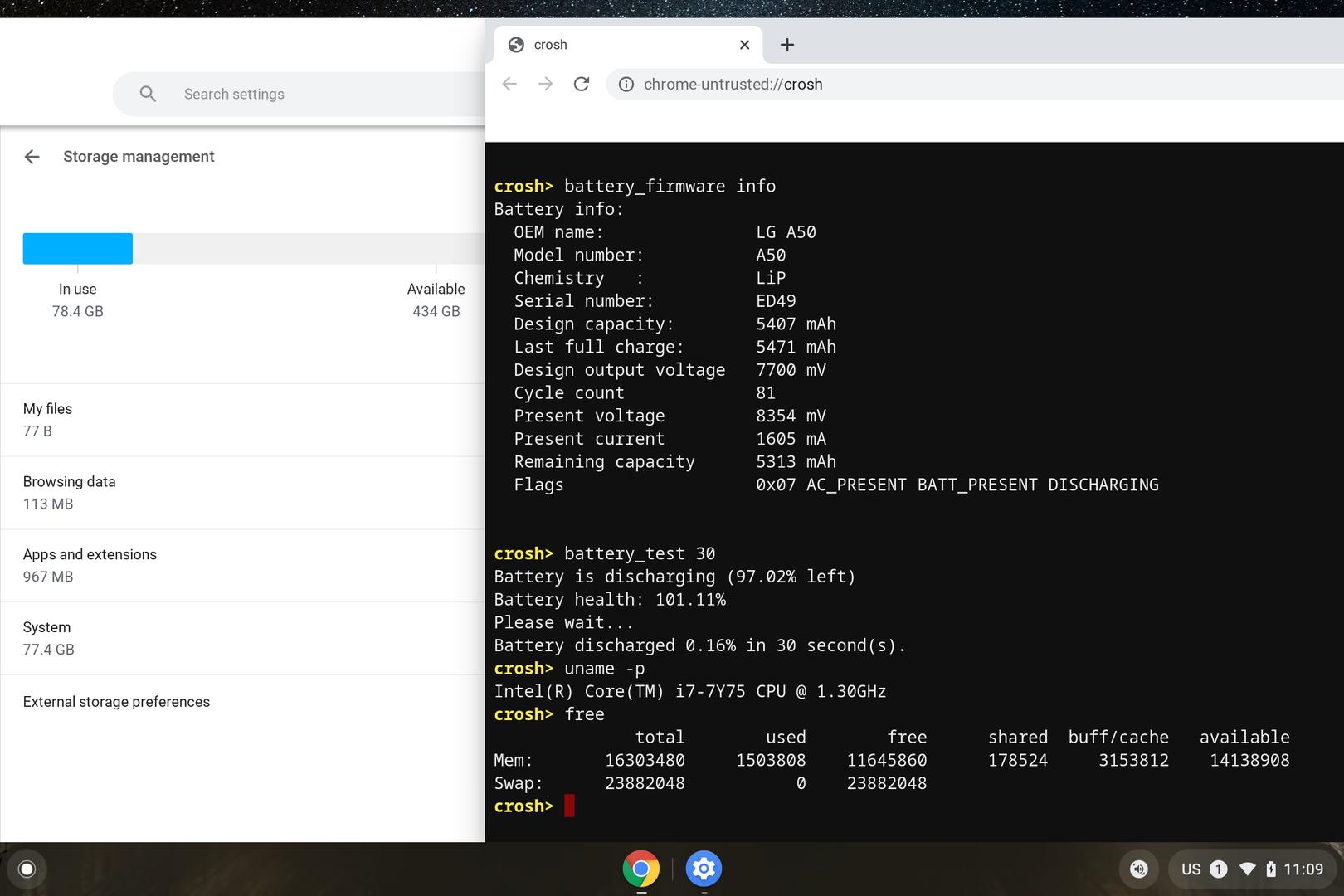Open System storage row
1344x896 pixels.
243,638
